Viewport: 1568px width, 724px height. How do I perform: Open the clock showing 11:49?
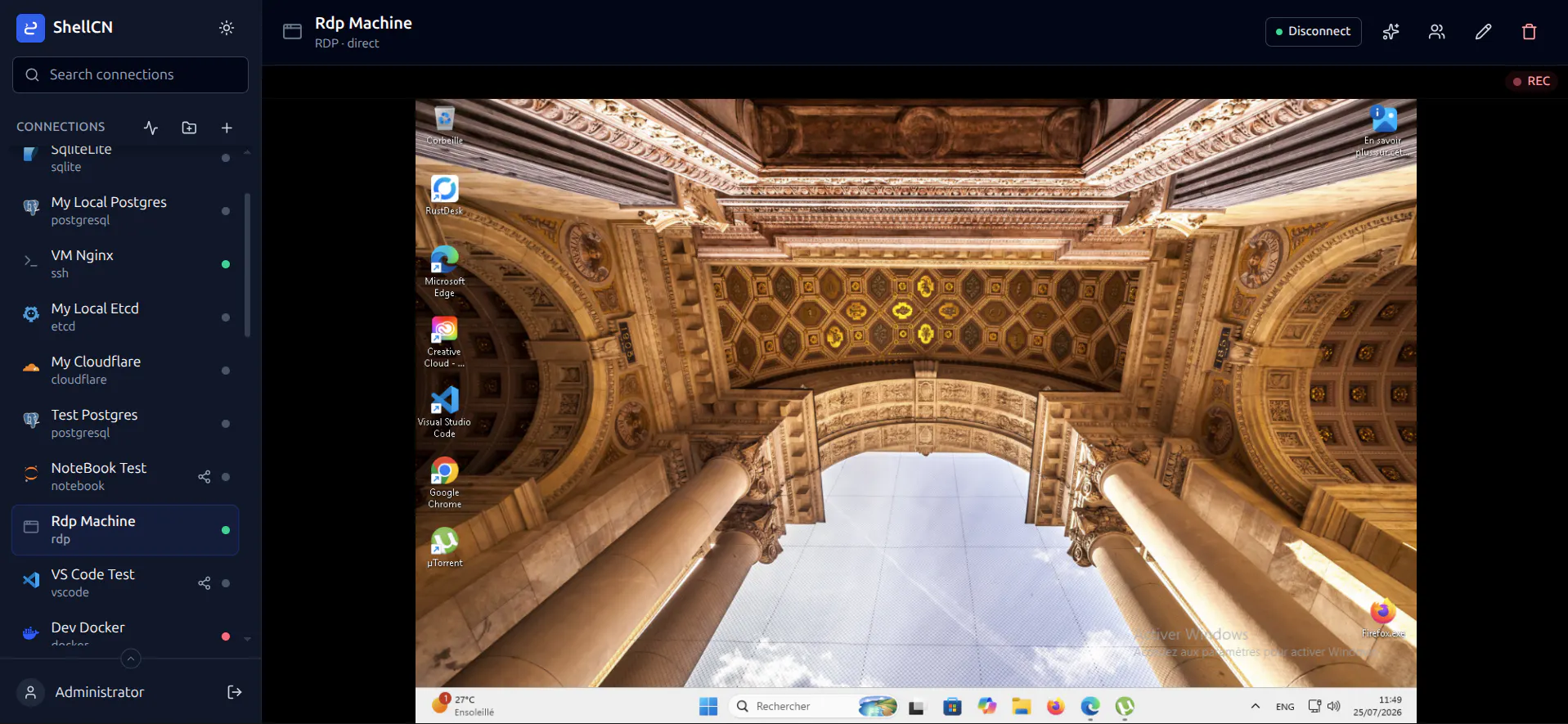click(x=1378, y=706)
